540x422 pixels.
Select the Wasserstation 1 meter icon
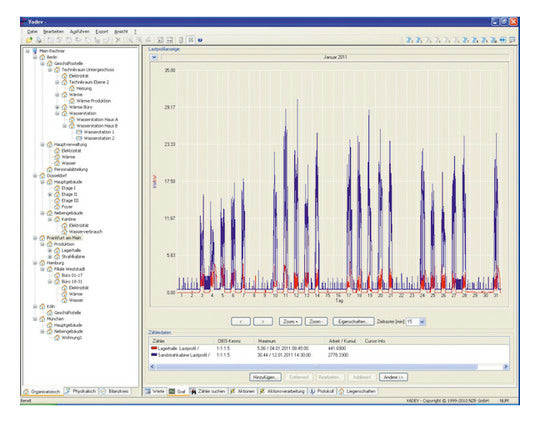coord(79,132)
